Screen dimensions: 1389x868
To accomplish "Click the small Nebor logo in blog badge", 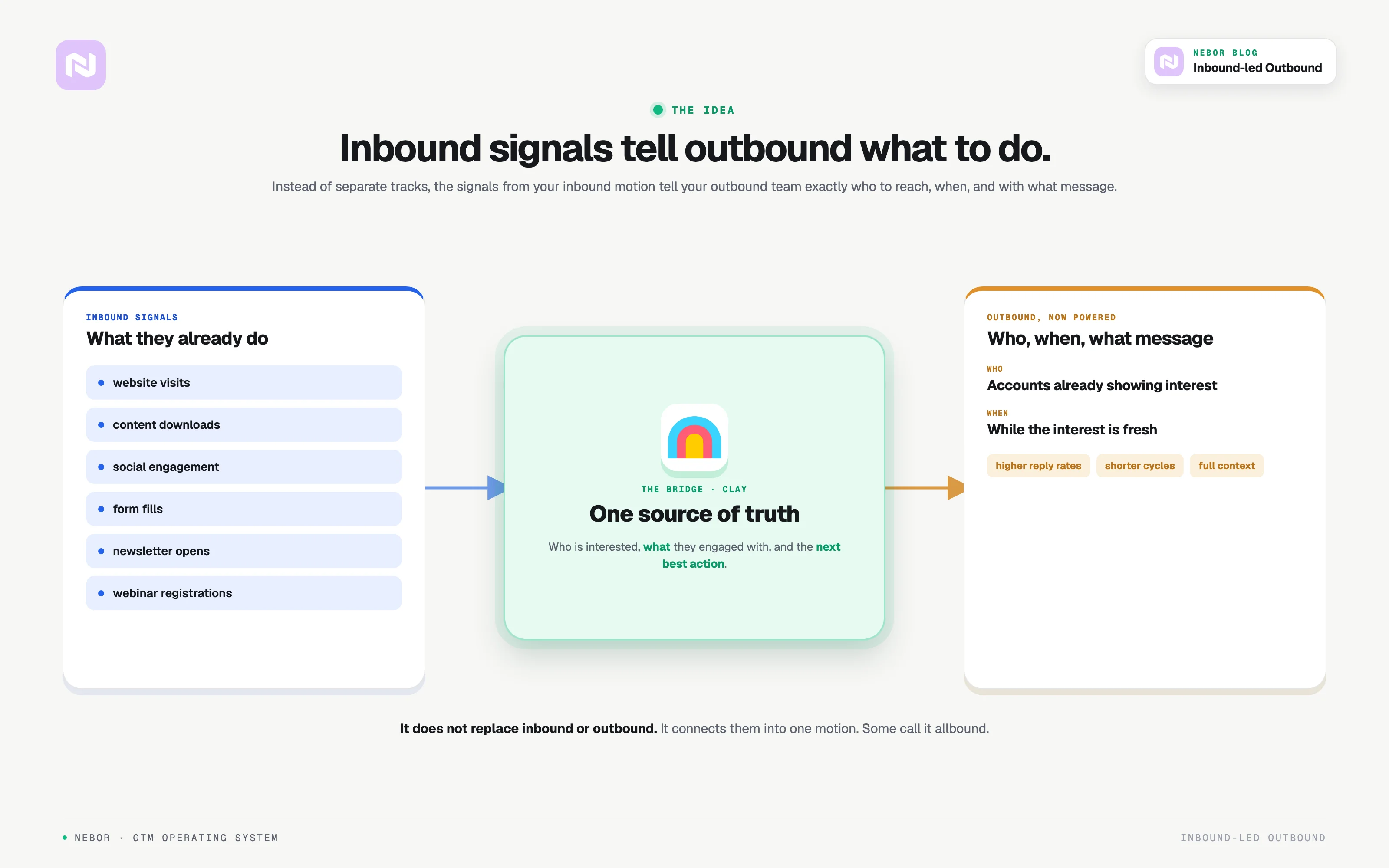I will coord(1168,62).
